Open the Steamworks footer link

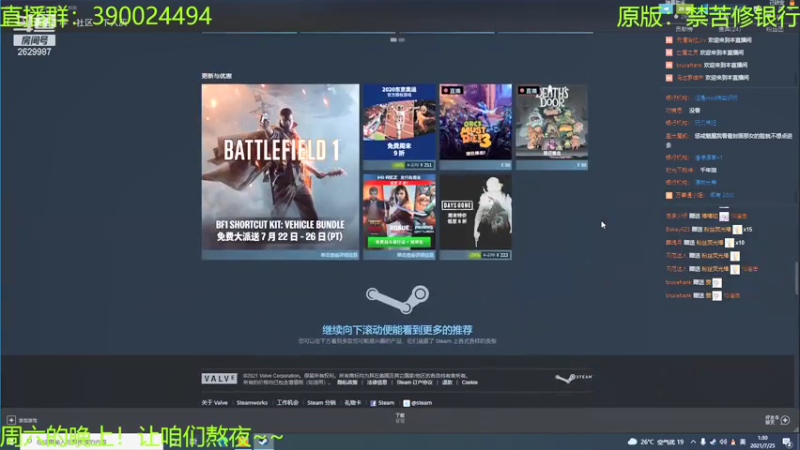point(252,403)
